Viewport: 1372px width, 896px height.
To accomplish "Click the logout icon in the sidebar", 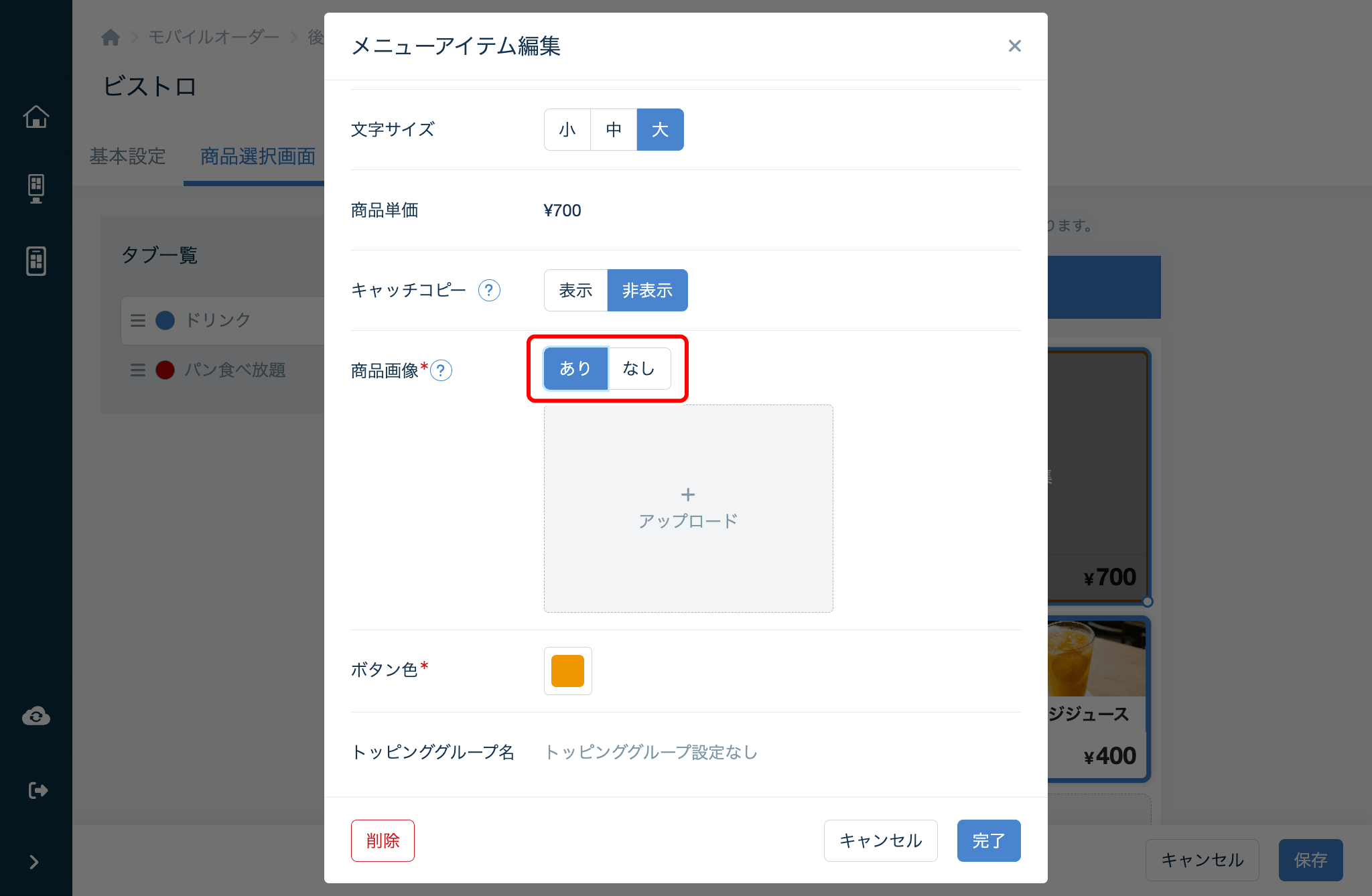I will pos(36,789).
